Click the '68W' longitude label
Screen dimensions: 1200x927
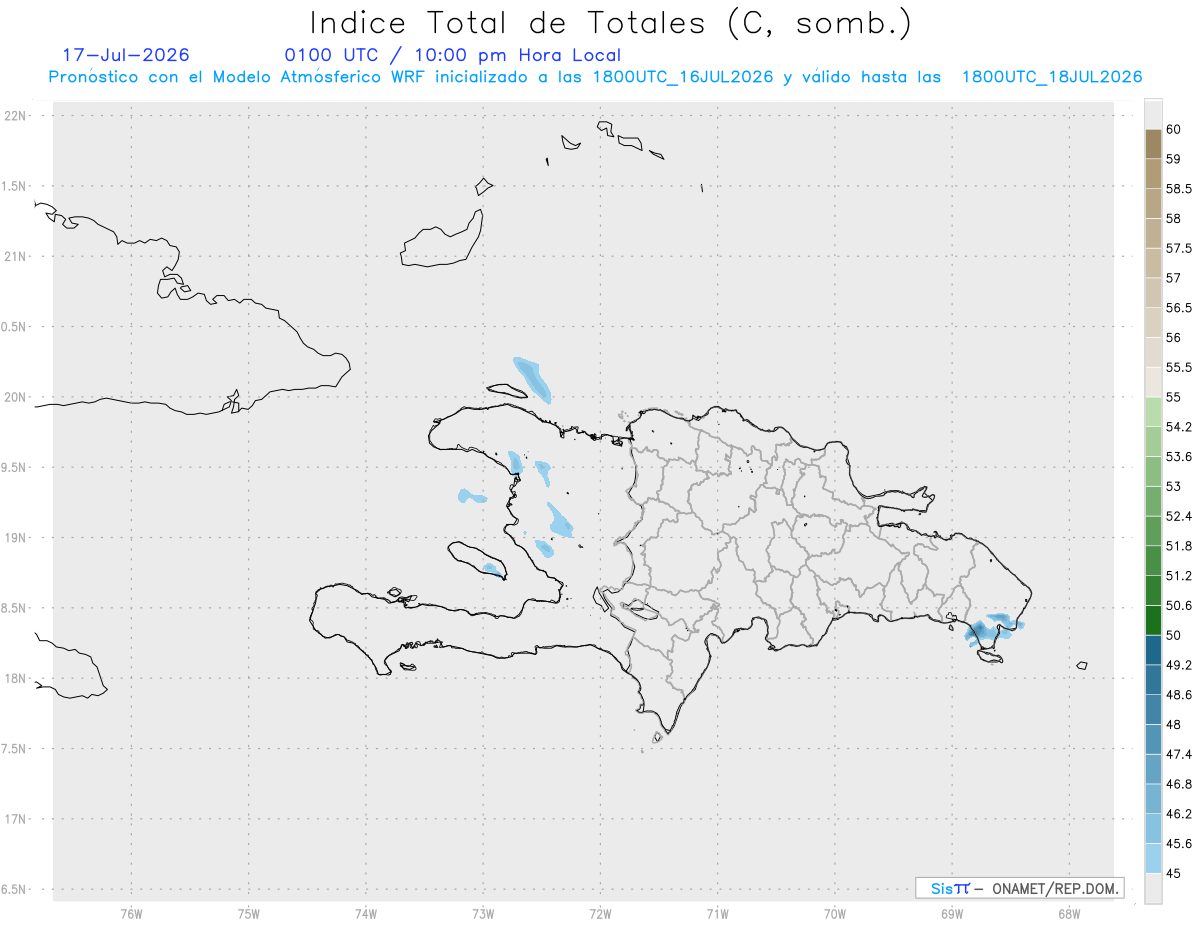tap(1069, 914)
